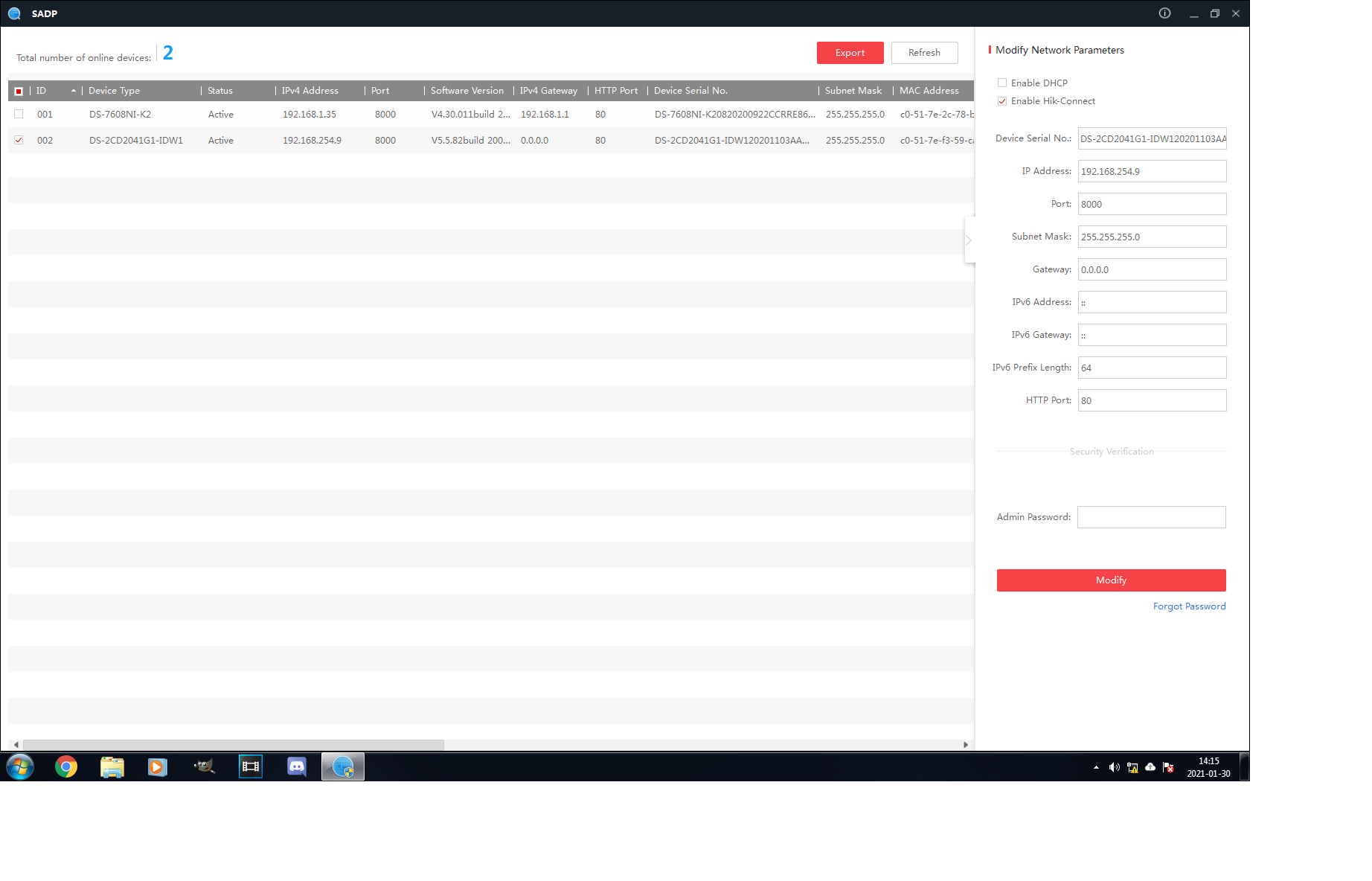Open File Explorer from the taskbar
The image size is (1372, 881).
(112, 766)
